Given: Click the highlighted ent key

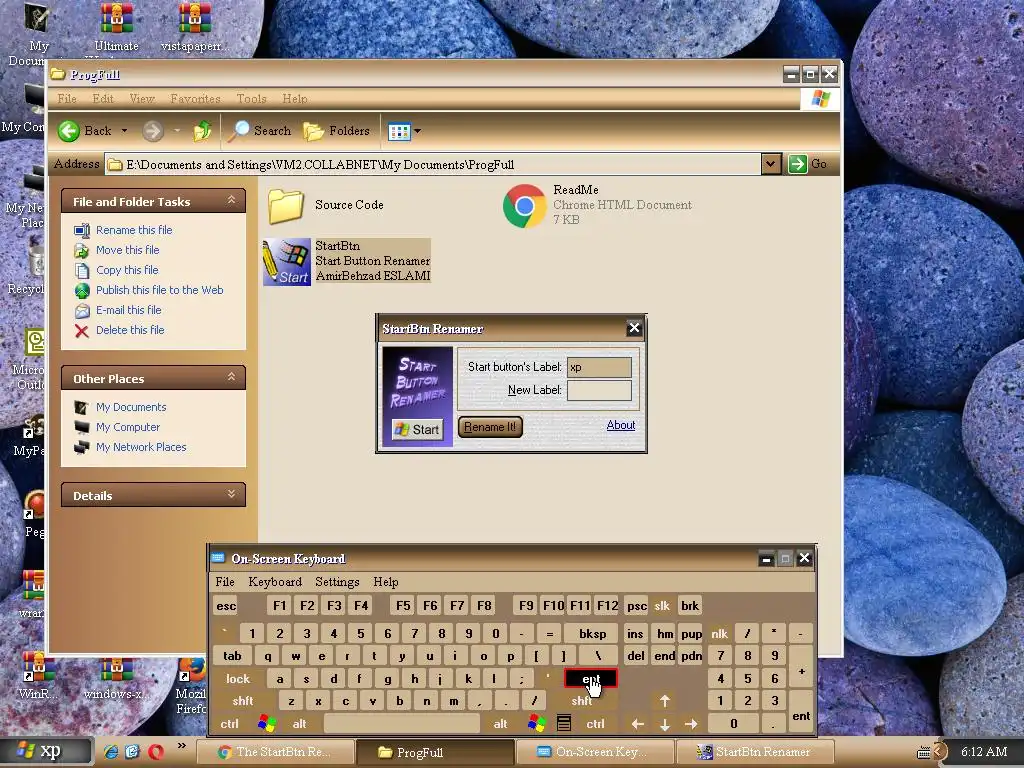Looking at the screenshot, I should pyautogui.click(x=590, y=679).
